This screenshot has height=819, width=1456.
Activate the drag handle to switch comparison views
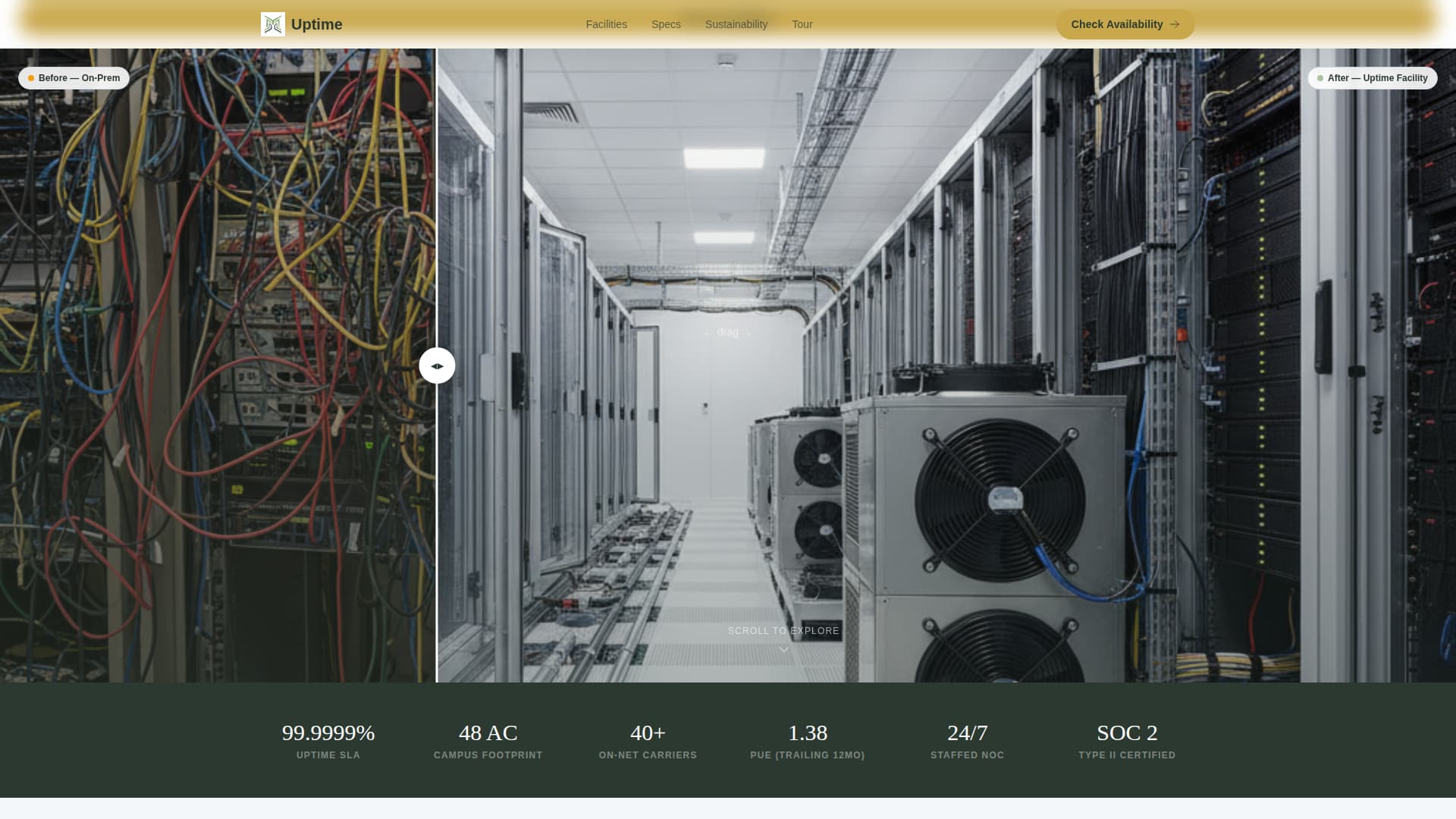pyautogui.click(x=437, y=366)
